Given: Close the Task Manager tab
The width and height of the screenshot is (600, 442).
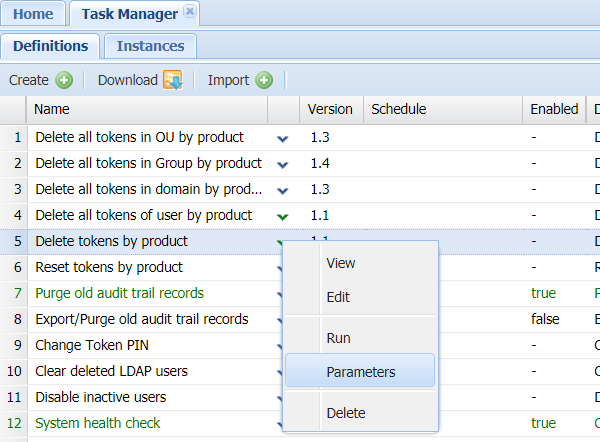Looking at the screenshot, I should point(190,13).
